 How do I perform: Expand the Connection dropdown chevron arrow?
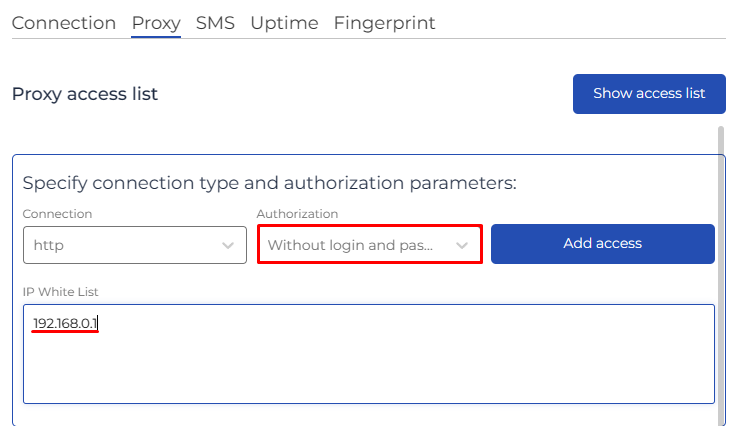(x=227, y=245)
